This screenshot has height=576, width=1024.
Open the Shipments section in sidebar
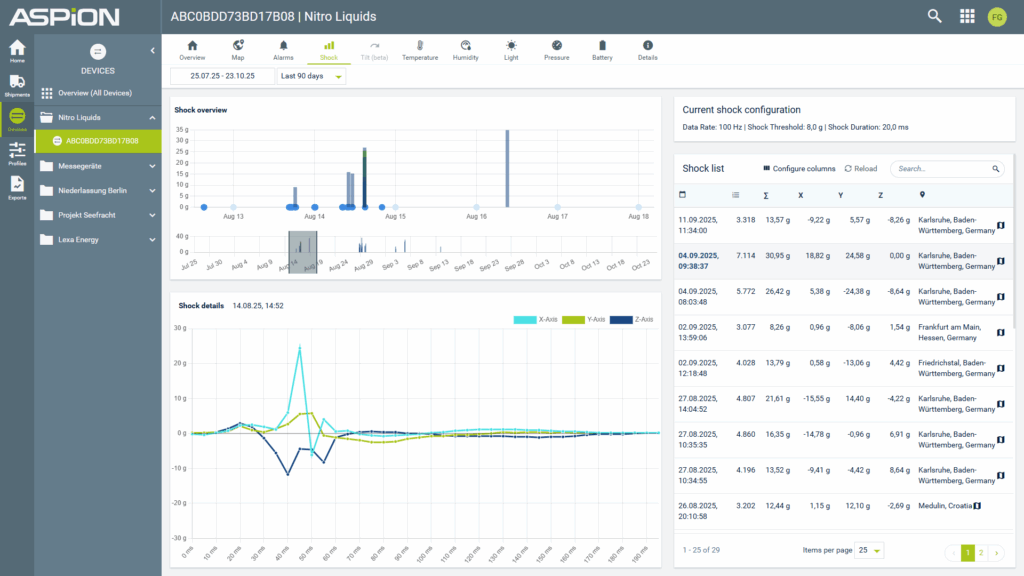pyautogui.click(x=17, y=85)
